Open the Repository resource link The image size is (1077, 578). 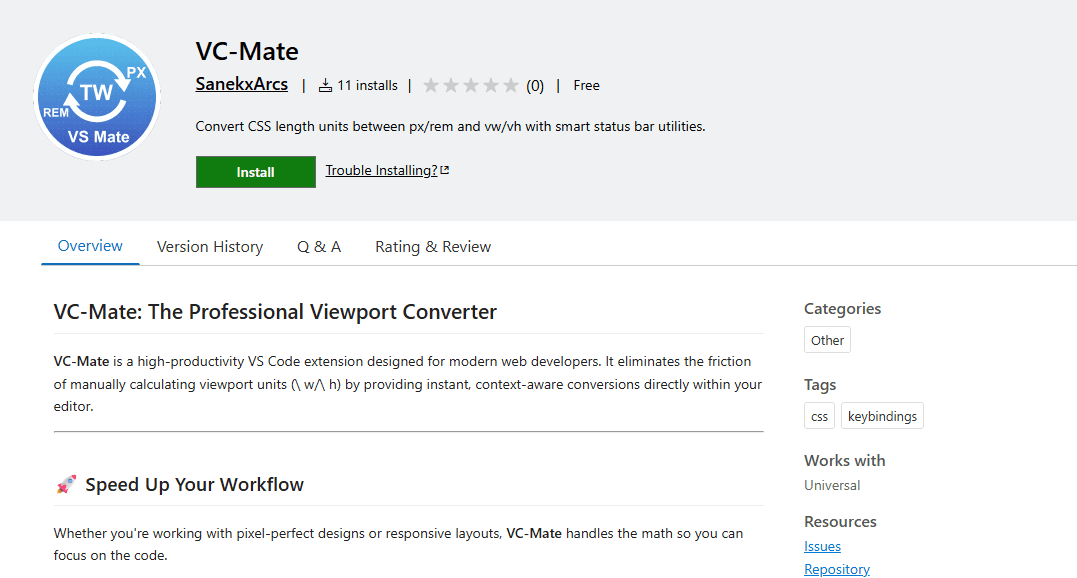[x=837, y=569]
